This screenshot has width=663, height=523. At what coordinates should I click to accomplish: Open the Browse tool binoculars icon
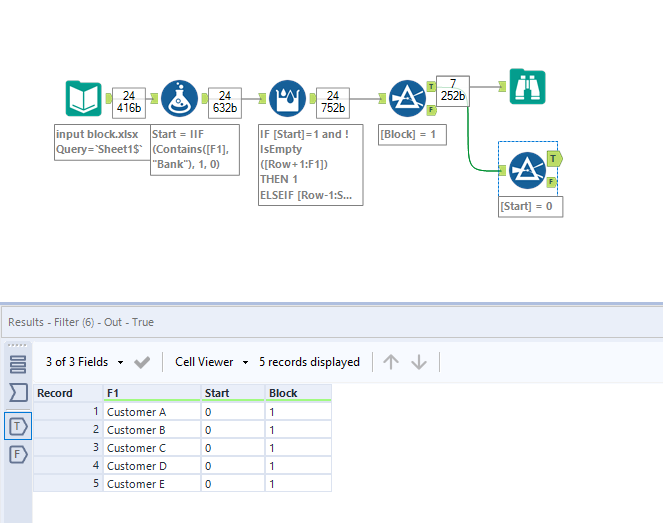526,87
